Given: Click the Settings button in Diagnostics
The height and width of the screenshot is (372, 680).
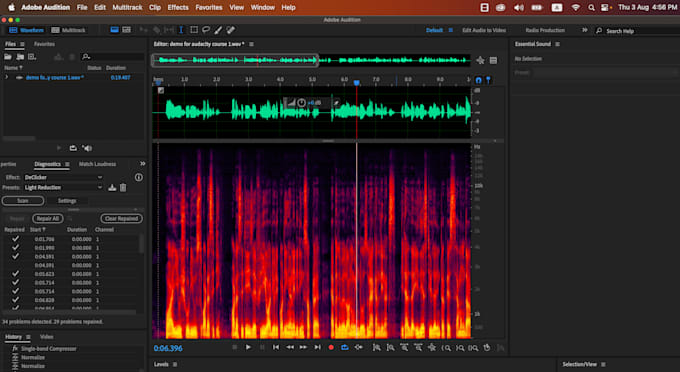Looking at the screenshot, I should click(67, 201).
